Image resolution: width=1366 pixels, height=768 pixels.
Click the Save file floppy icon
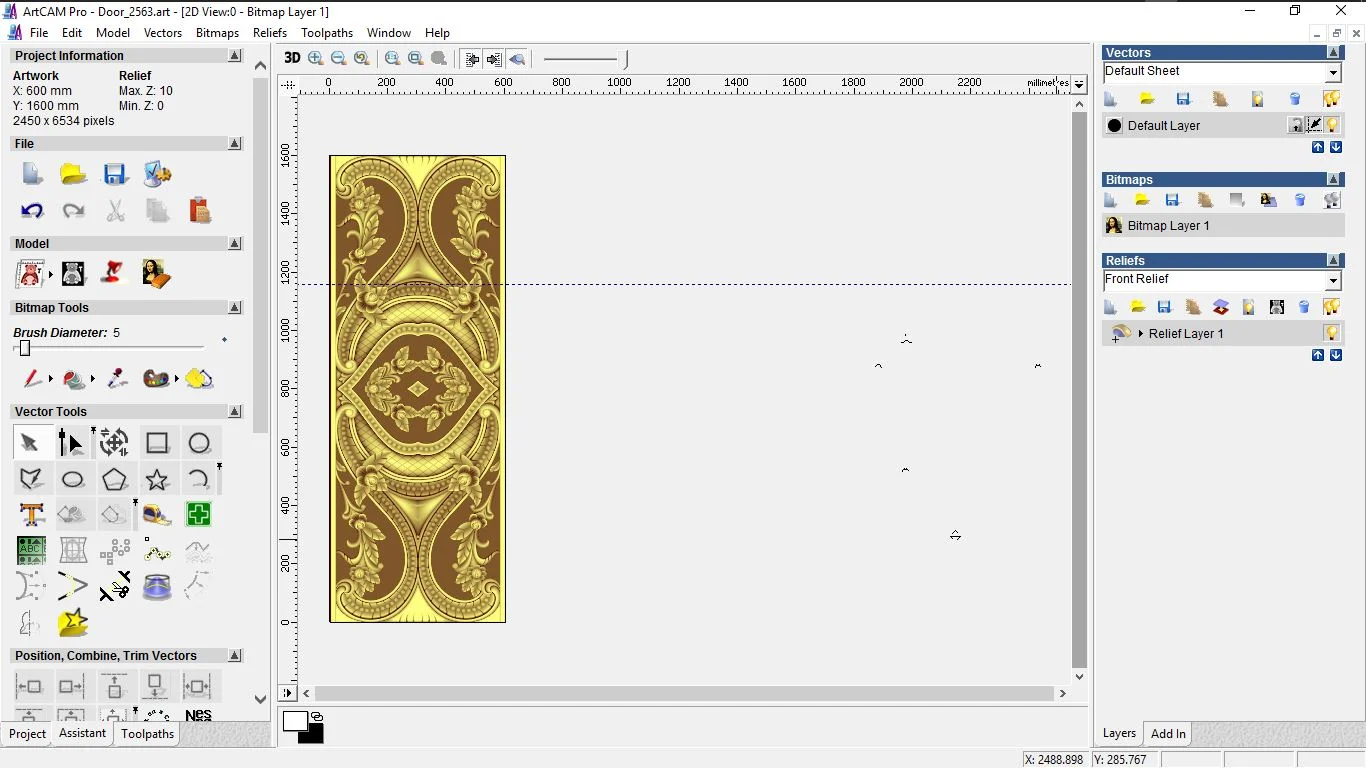[x=115, y=174]
